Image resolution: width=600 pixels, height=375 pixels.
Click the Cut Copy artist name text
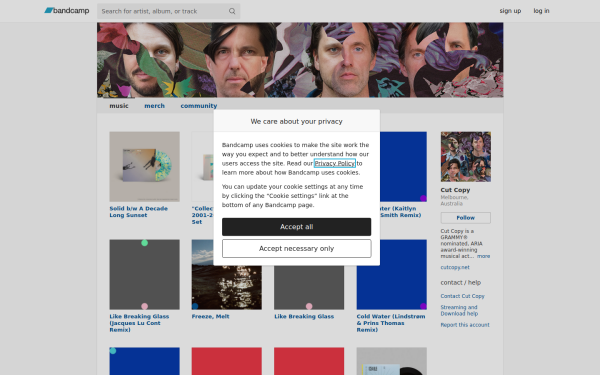tap(455, 190)
